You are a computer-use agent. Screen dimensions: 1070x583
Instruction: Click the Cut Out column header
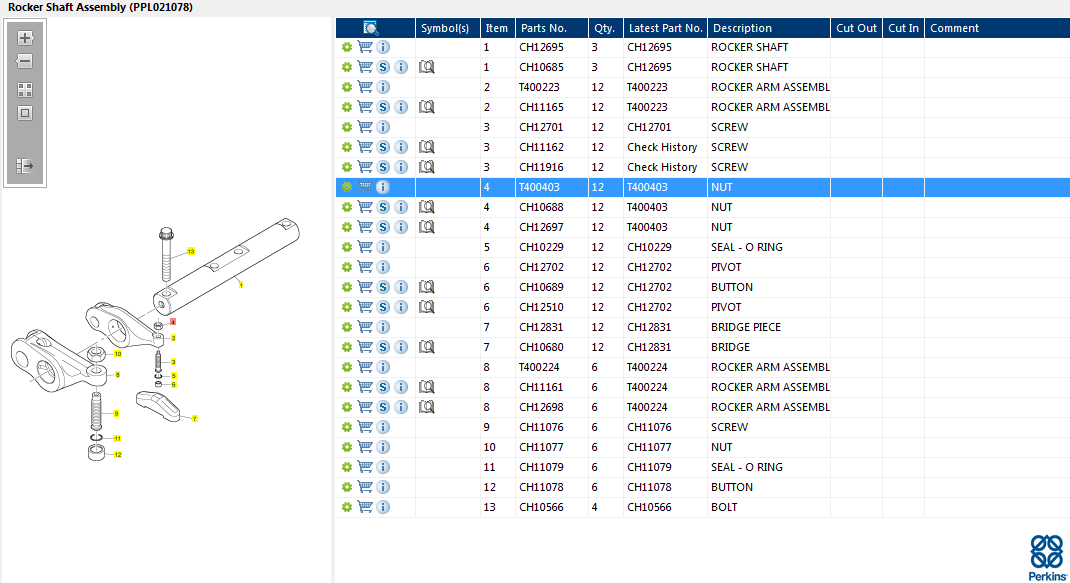click(x=856, y=28)
